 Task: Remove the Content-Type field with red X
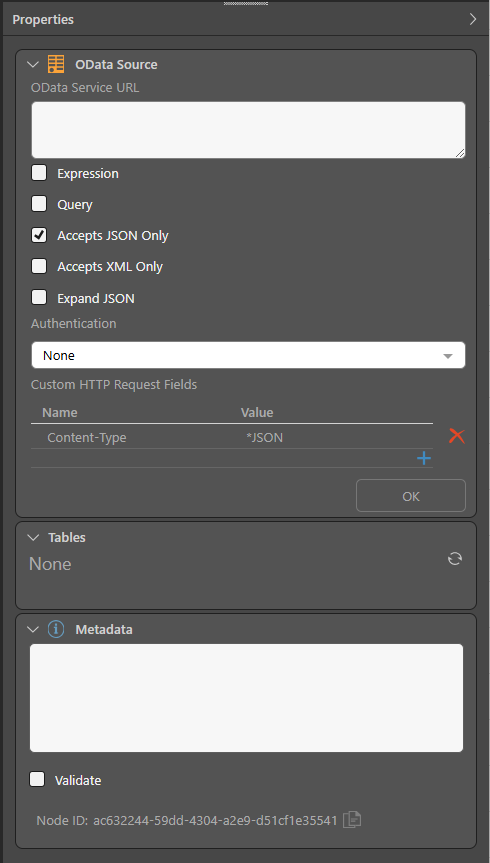(x=456, y=437)
